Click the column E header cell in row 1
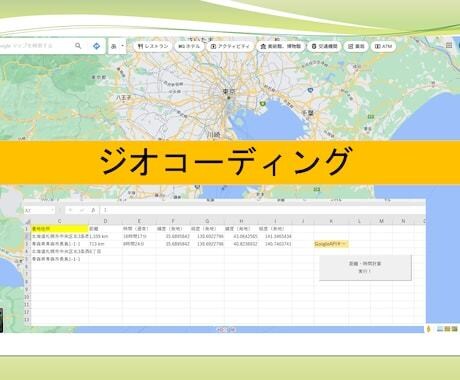 point(139,229)
